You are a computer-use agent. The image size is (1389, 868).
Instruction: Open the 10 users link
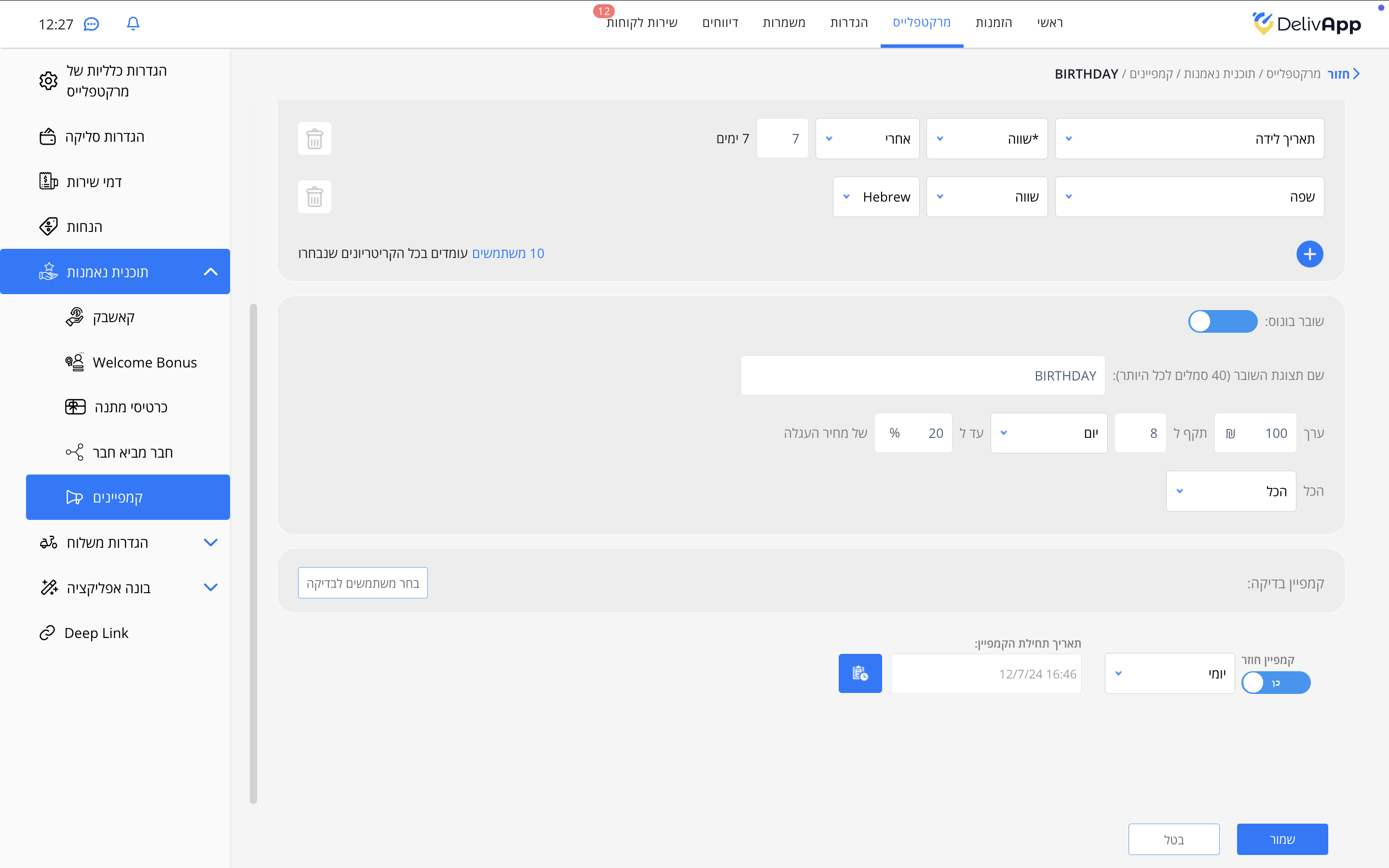507,253
